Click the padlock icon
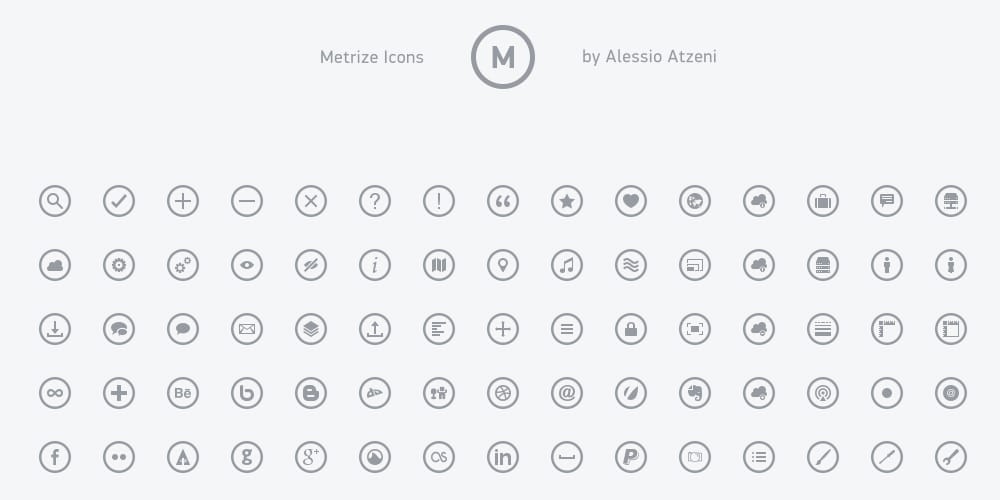Image resolution: width=1000 pixels, height=500 pixels. pyautogui.click(x=631, y=329)
